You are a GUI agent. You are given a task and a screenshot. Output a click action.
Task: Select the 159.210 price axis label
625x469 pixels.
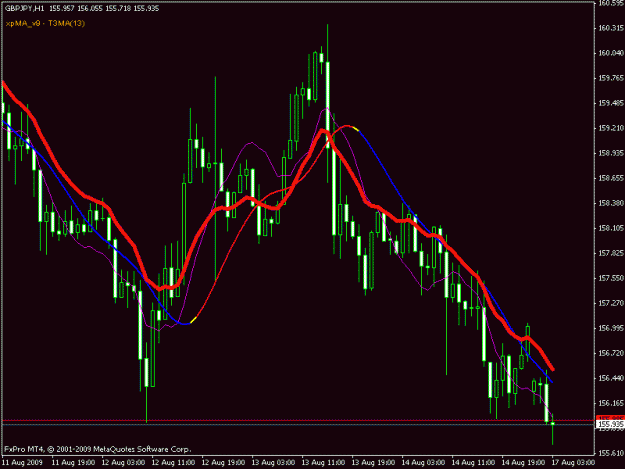click(x=610, y=128)
